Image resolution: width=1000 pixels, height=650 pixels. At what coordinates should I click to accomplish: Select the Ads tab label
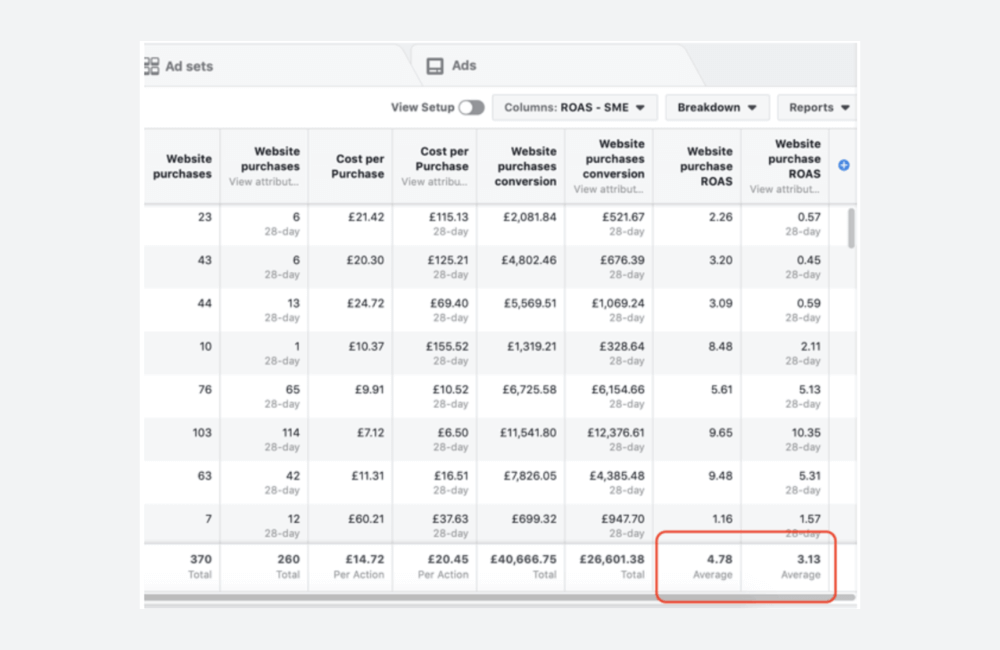point(464,66)
